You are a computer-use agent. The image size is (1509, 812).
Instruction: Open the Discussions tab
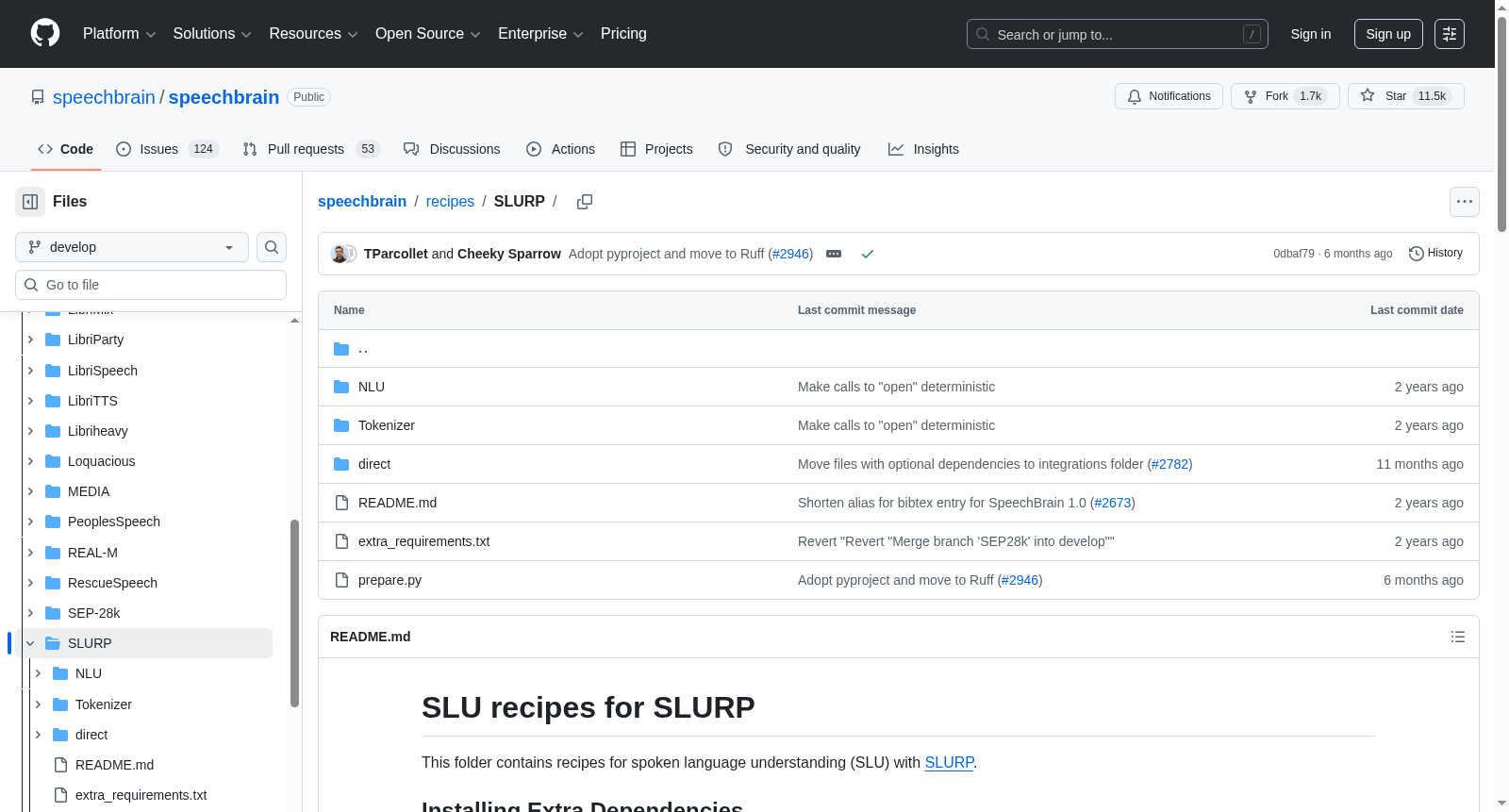(x=452, y=149)
